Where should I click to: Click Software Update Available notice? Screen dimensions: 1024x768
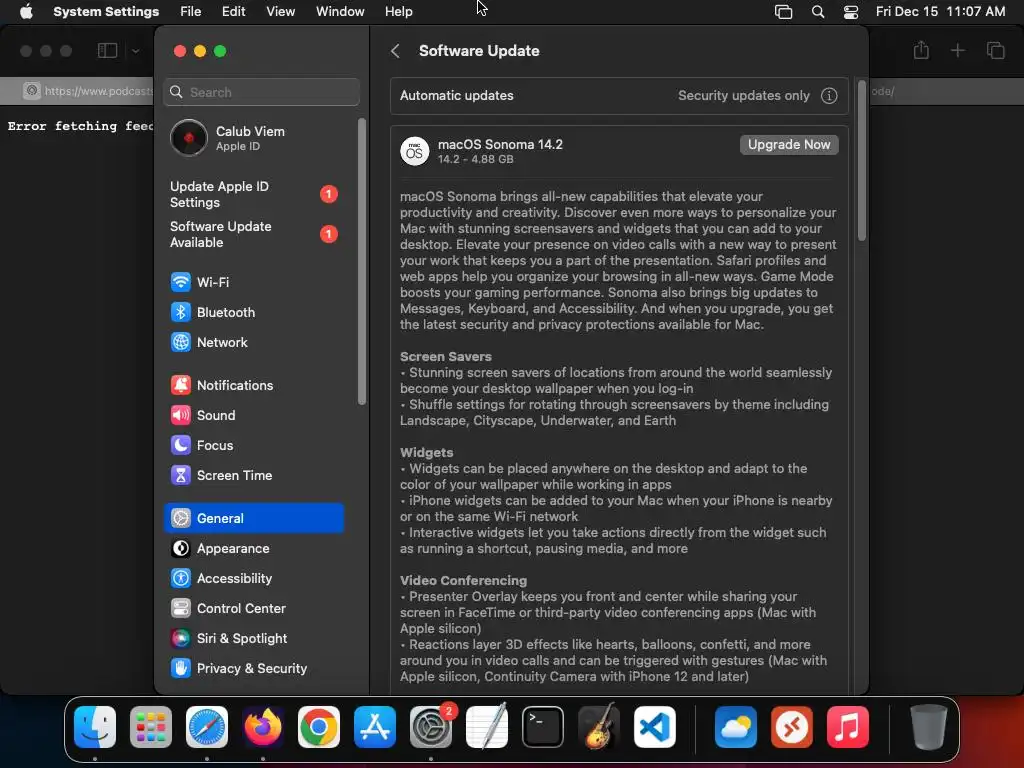coord(254,234)
